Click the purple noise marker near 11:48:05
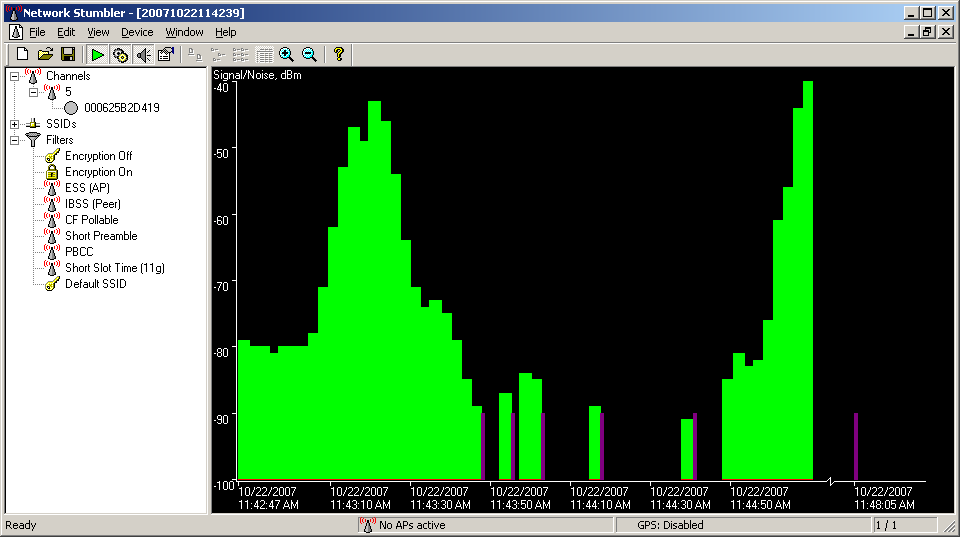Screen dimensions: 960x537 tap(856, 446)
